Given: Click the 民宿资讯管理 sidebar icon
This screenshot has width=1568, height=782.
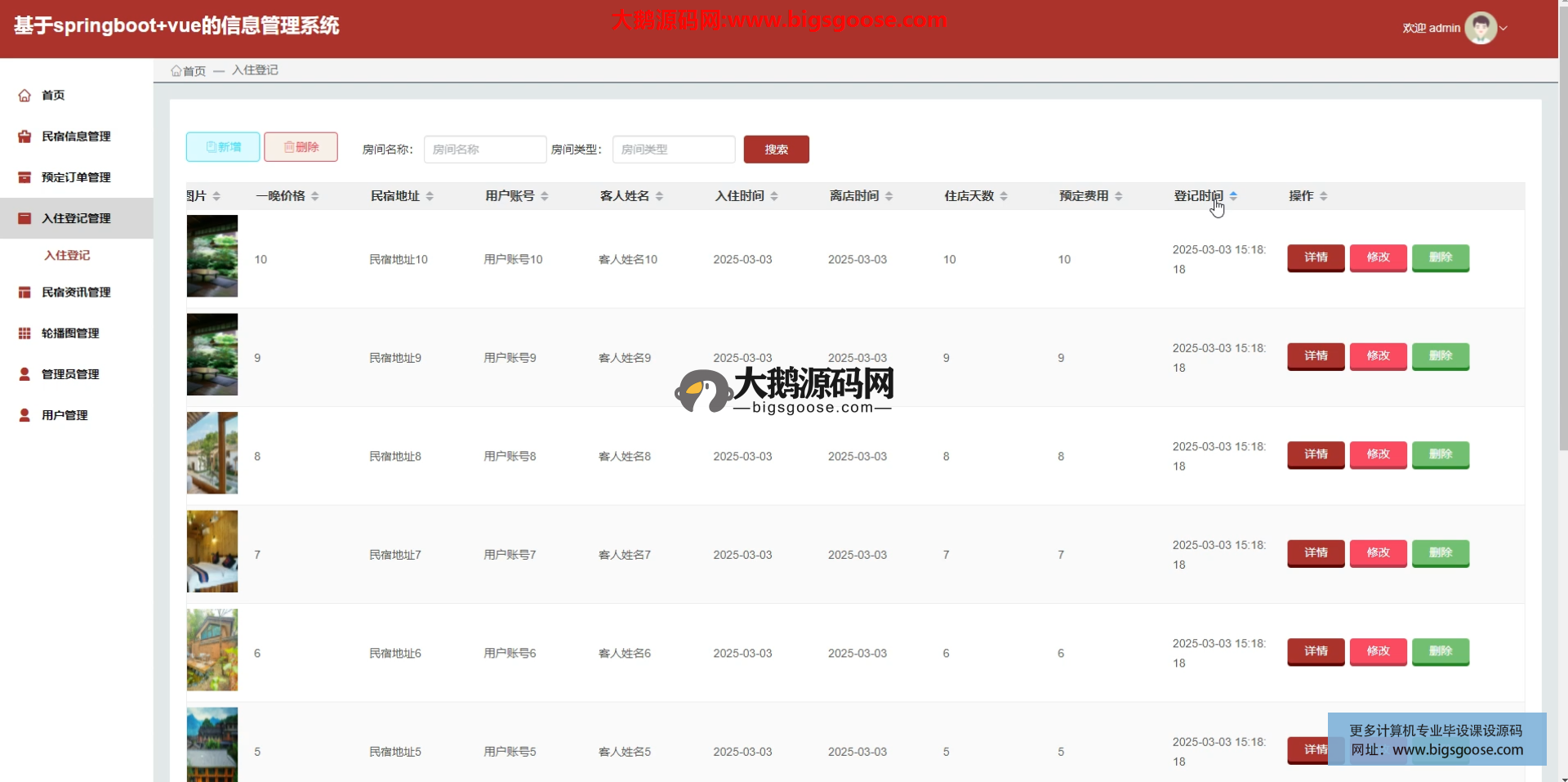Looking at the screenshot, I should pyautogui.click(x=24, y=293).
